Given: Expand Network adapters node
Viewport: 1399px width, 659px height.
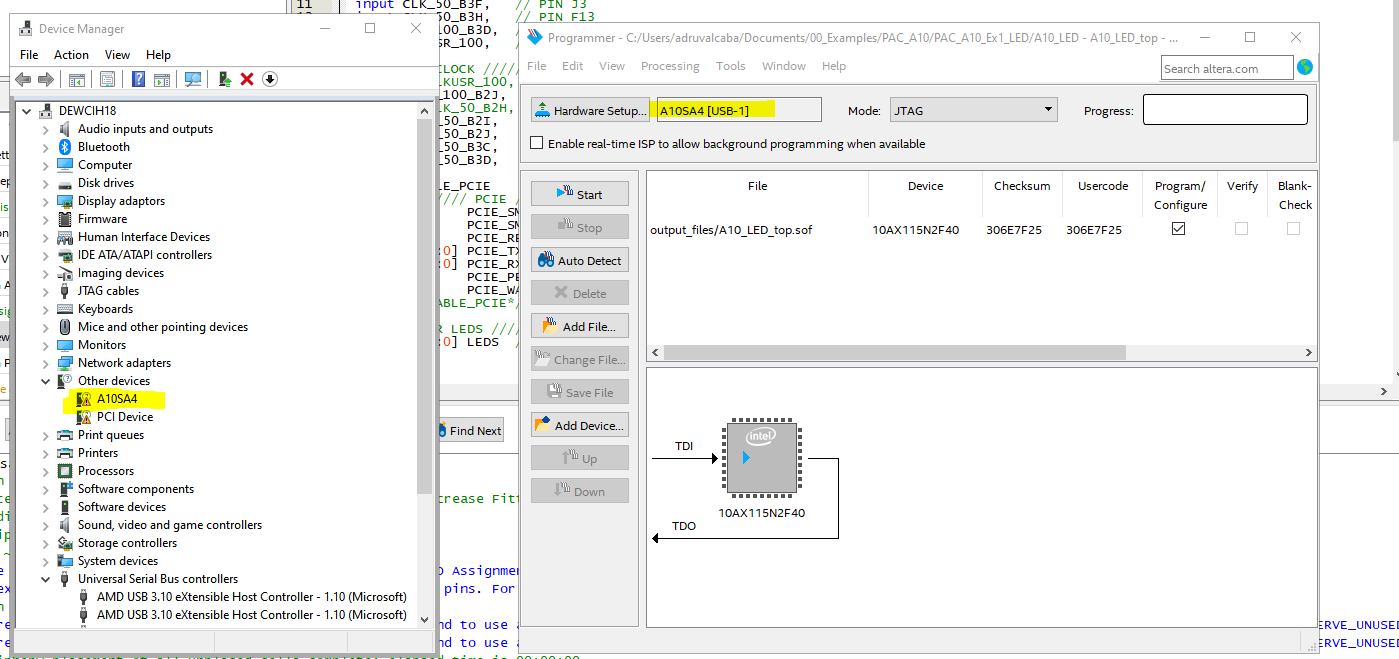Looking at the screenshot, I should 45,363.
